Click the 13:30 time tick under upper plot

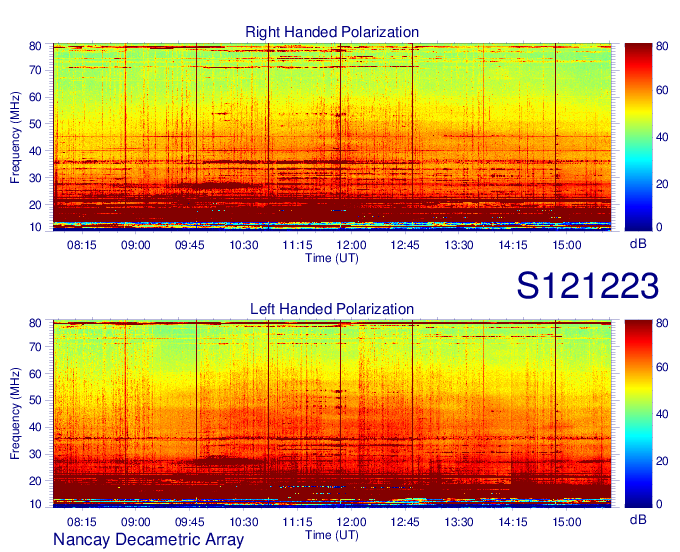(x=459, y=245)
